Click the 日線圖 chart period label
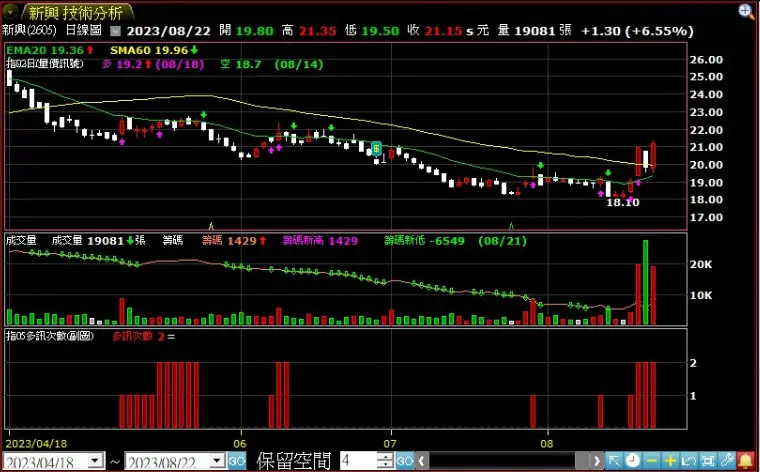This screenshot has height=472, width=760. pyautogui.click(x=83, y=30)
